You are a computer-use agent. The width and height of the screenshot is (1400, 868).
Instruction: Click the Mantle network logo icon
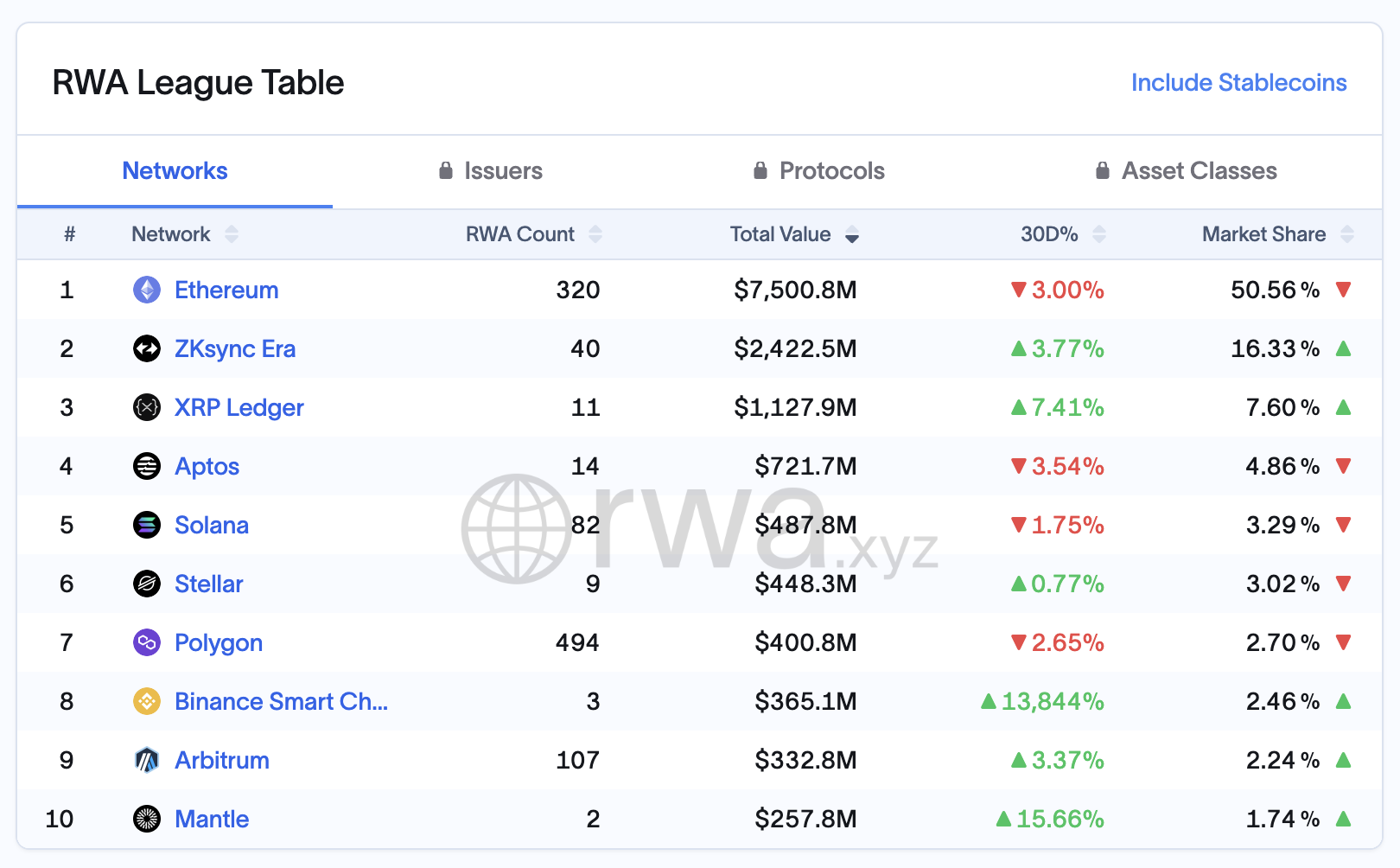(147, 819)
